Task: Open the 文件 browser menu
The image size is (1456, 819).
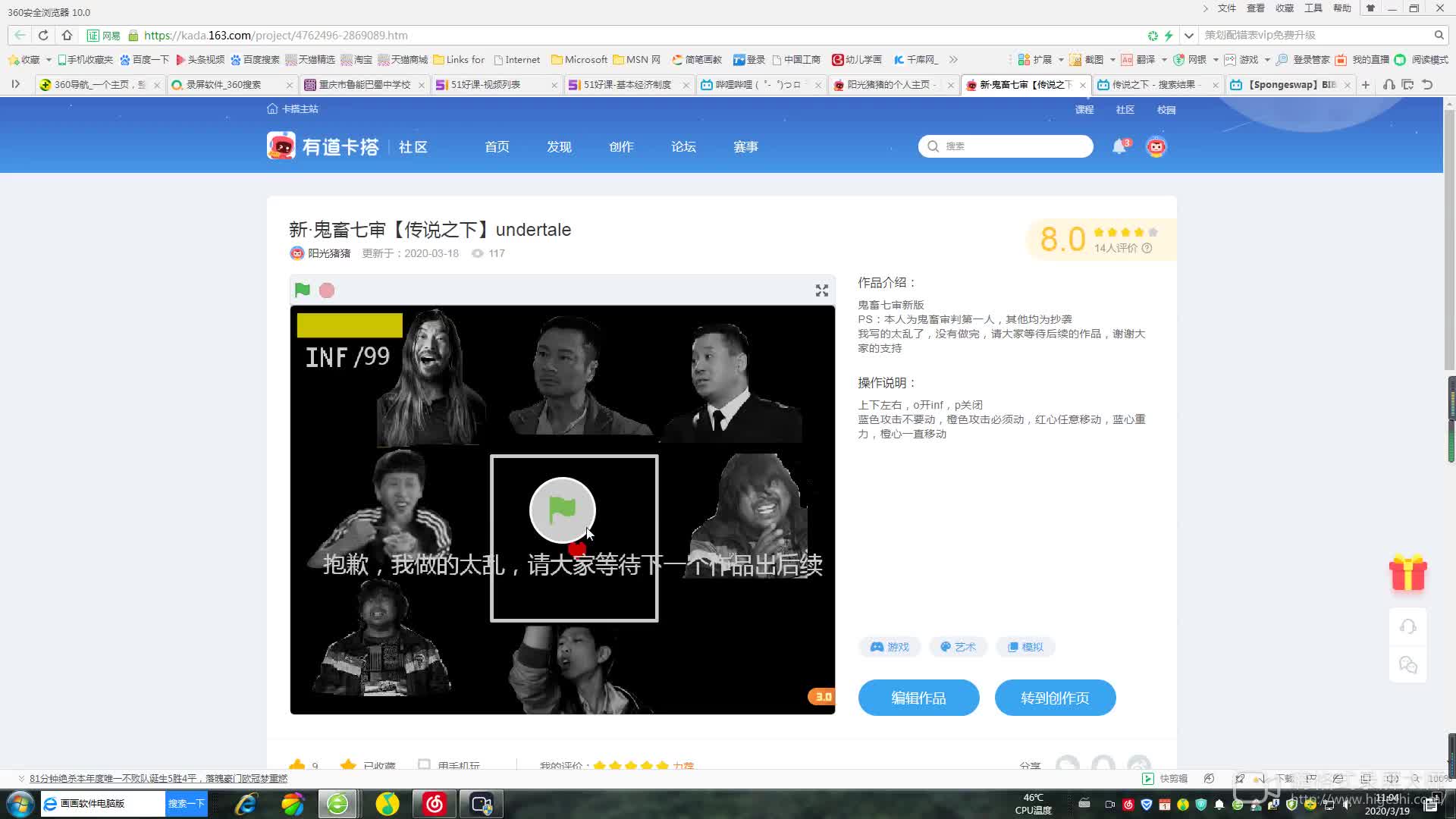Action: pyautogui.click(x=1226, y=8)
